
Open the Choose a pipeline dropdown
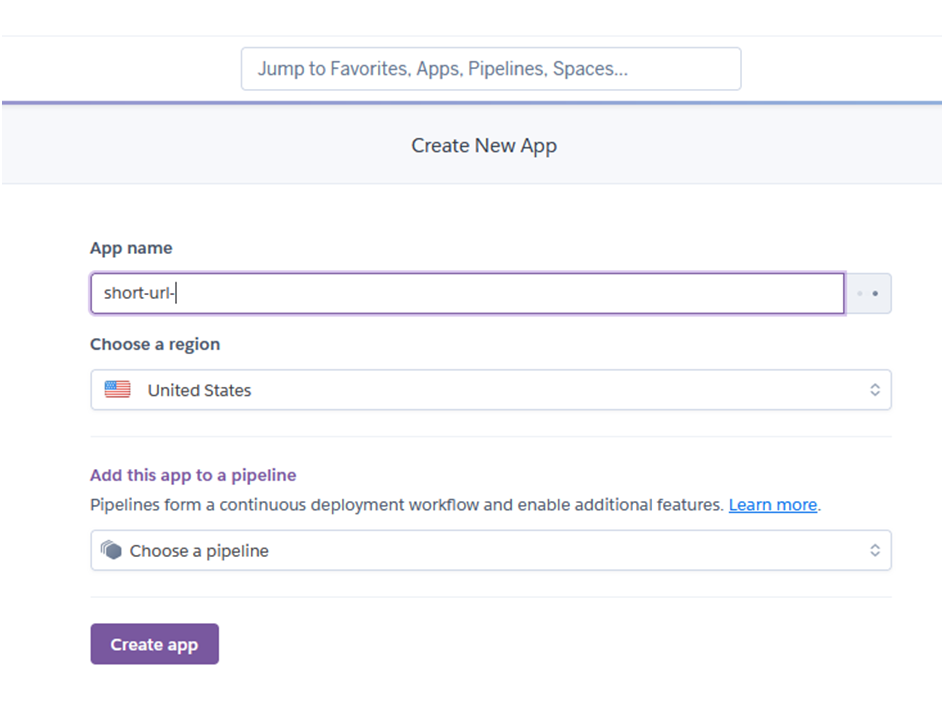tap(491, 550)
